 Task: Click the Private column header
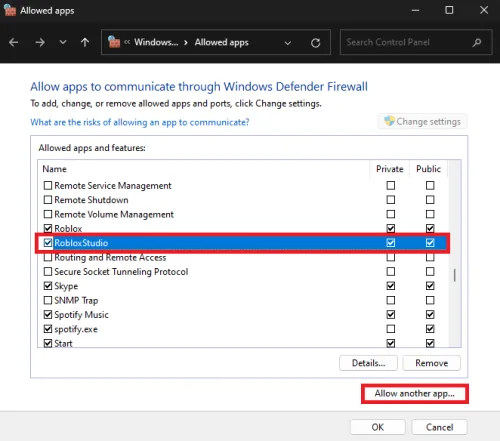[390, 169]
